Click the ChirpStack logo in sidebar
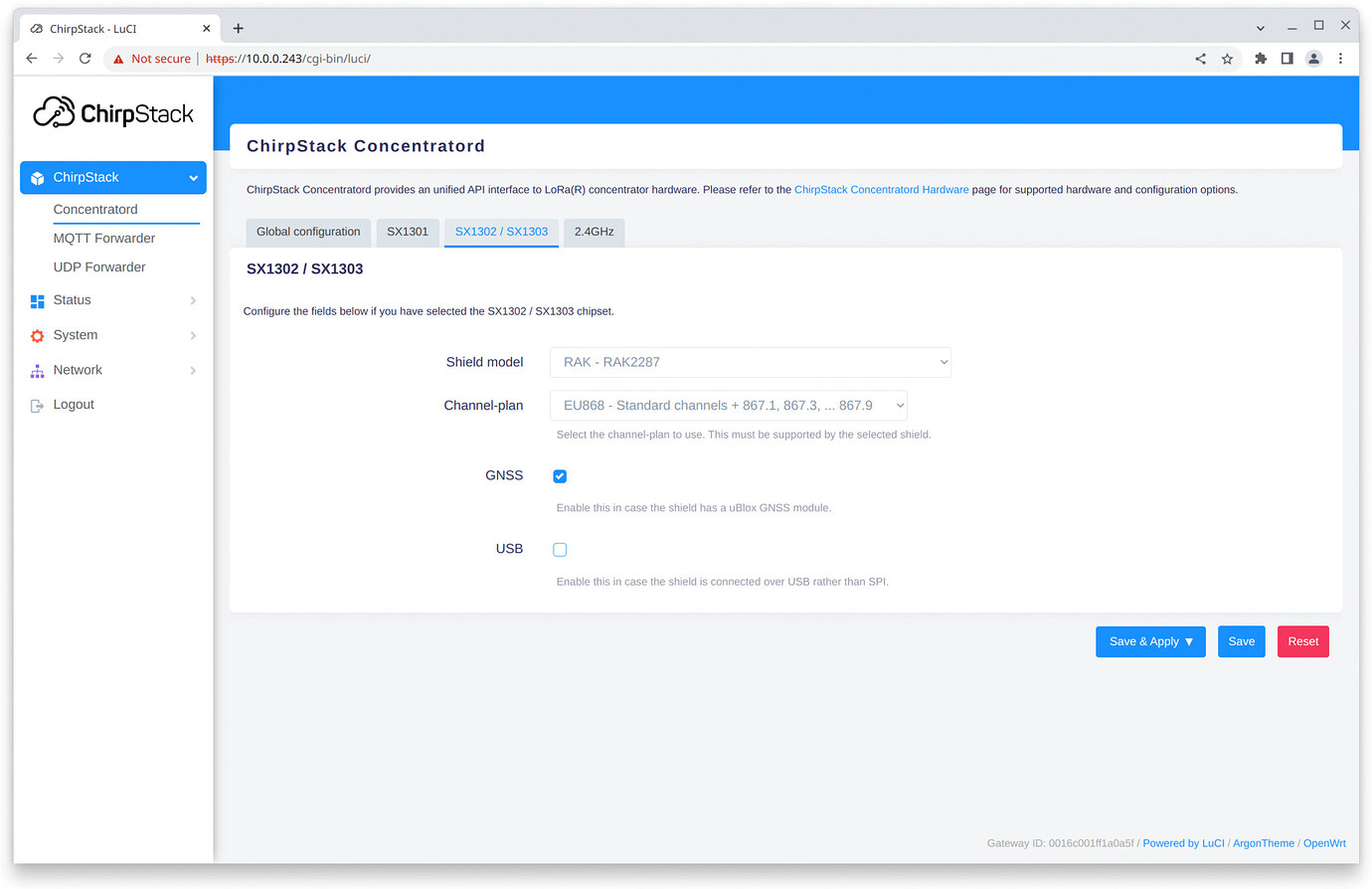1372x889 pixels. pos(113,113)
